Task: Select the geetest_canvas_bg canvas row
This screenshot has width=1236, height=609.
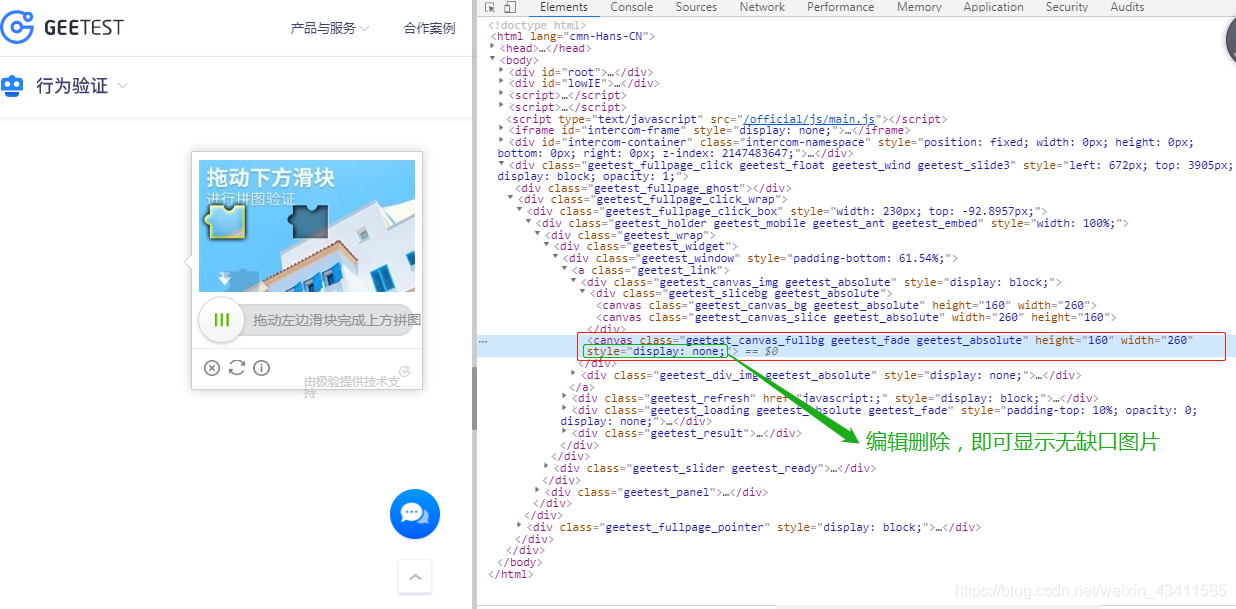Action: (846, 305)
